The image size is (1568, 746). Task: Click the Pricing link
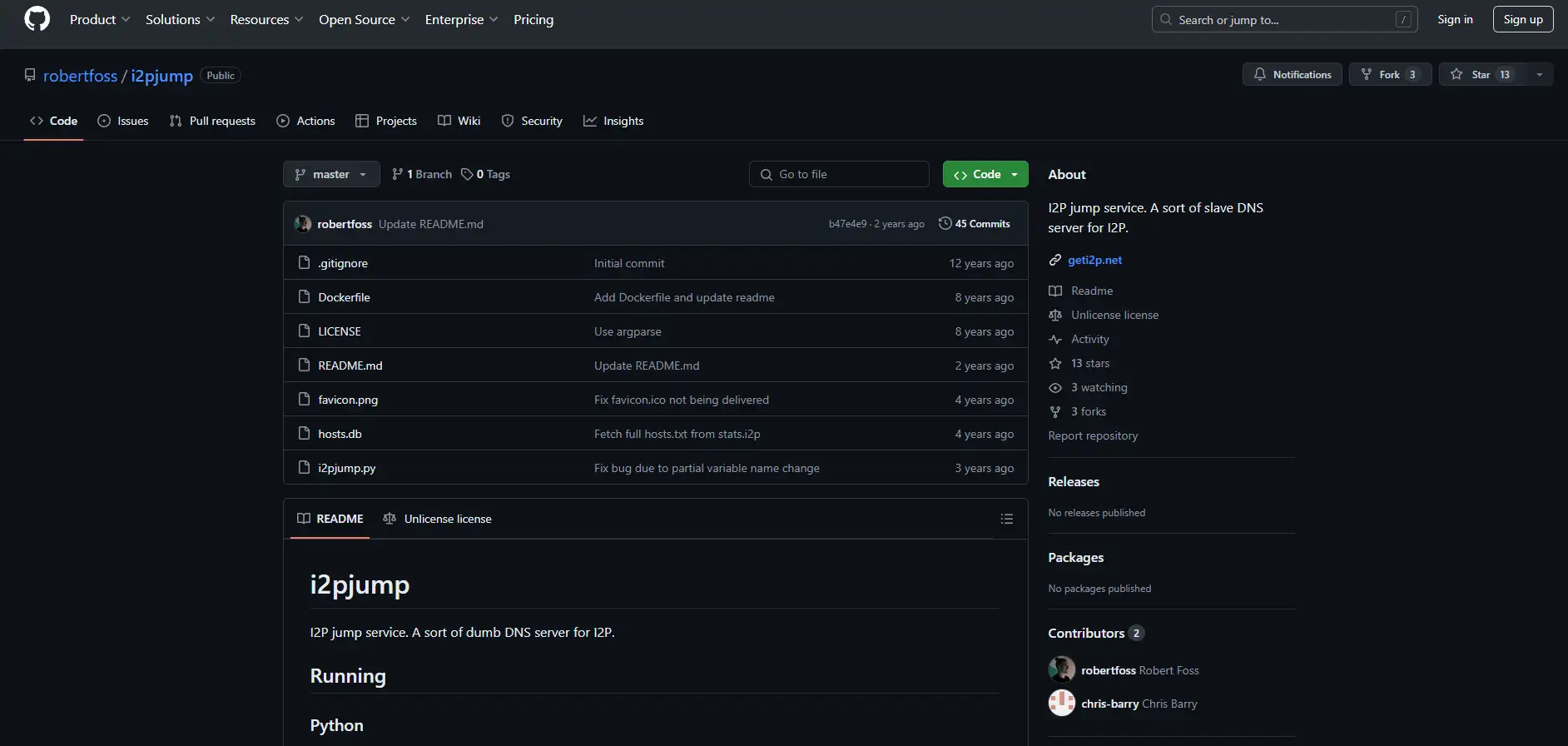533,19
